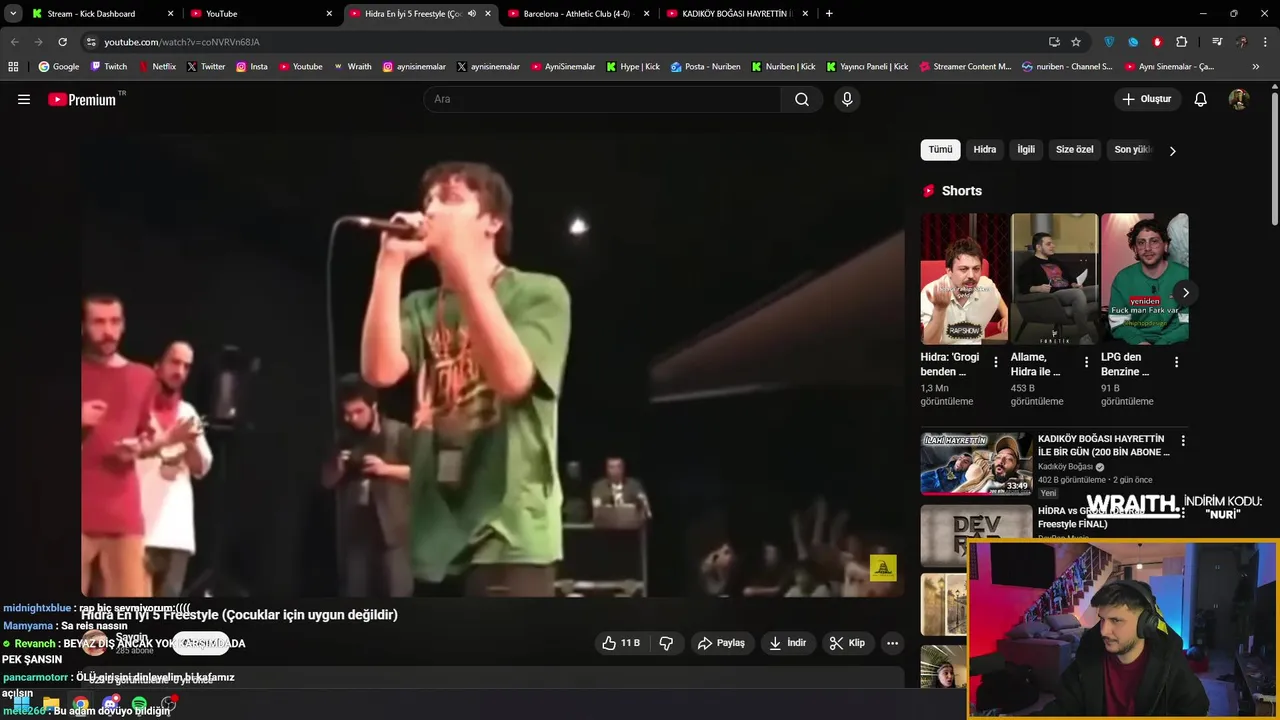Open a new browser tab
Image resolution: width=1280 pixels, height=720 pixels.
(829, 14)
